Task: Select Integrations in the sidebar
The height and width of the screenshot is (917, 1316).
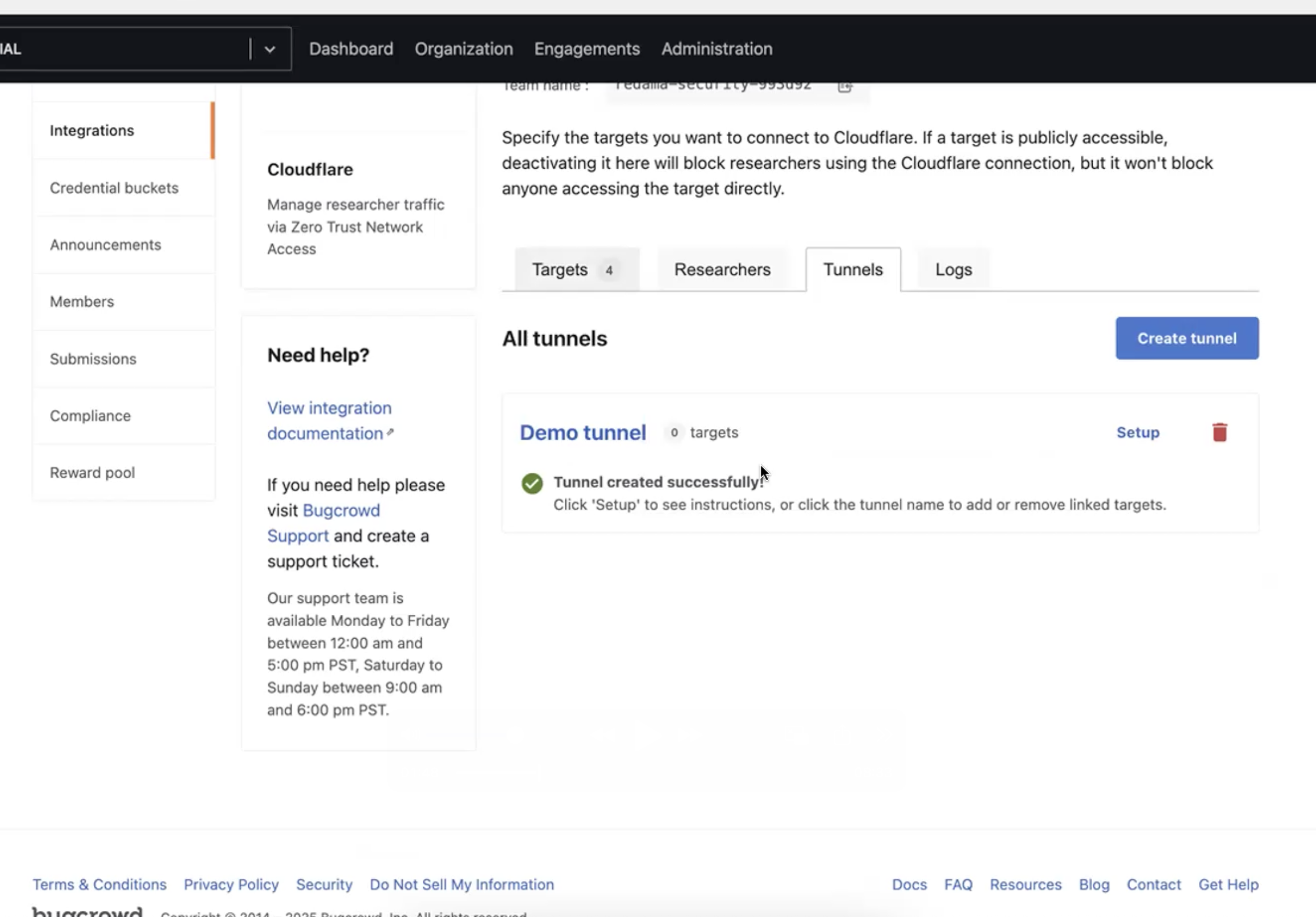Action: [x=123, y=130]
